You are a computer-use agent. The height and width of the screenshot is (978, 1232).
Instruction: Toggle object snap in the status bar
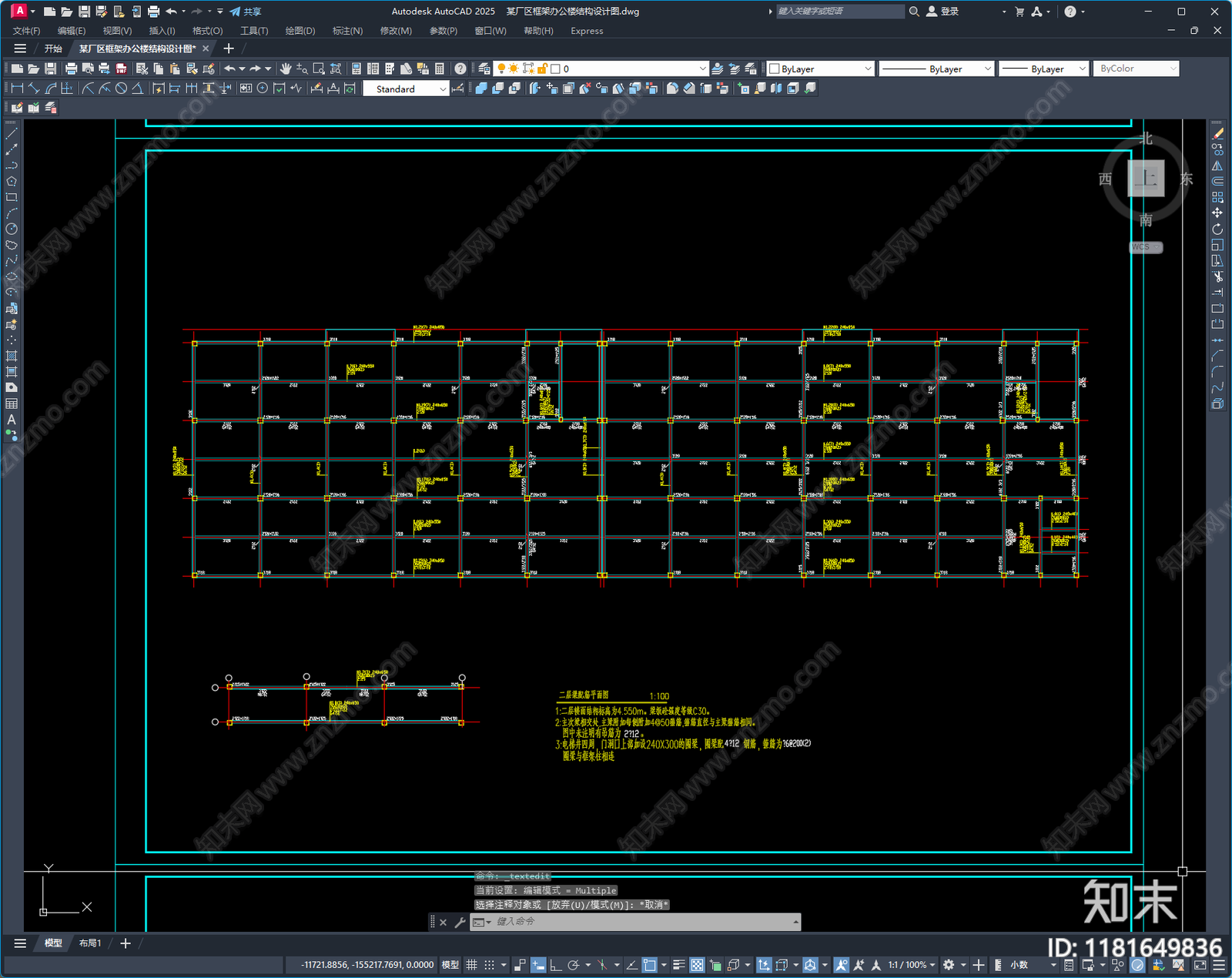[651, 965]
